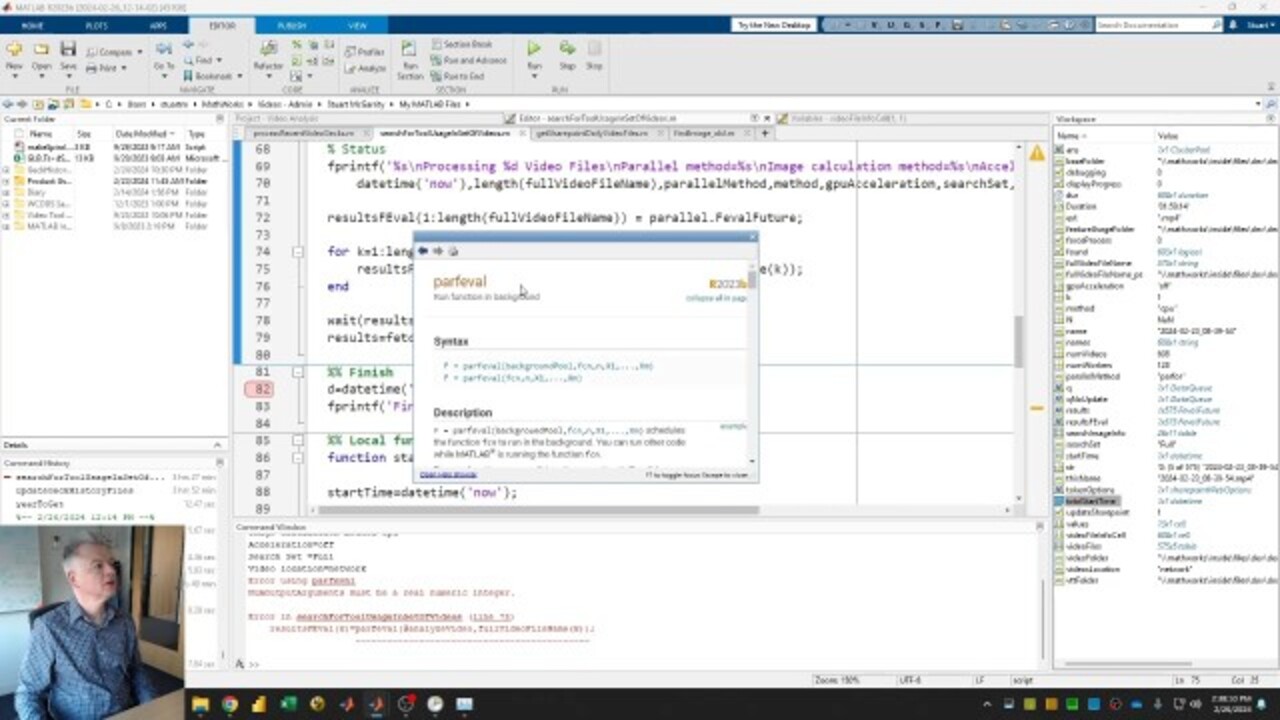
Task: Click the Run button in the Editor ribbon
Action: tap(534, 53)
